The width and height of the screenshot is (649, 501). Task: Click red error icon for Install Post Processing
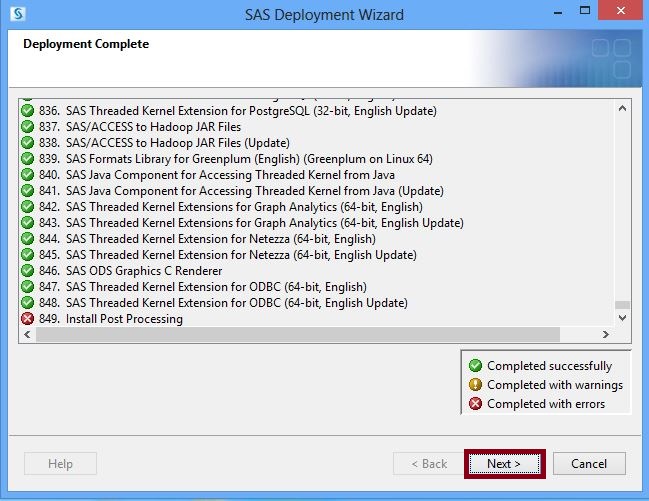(27, 319)
